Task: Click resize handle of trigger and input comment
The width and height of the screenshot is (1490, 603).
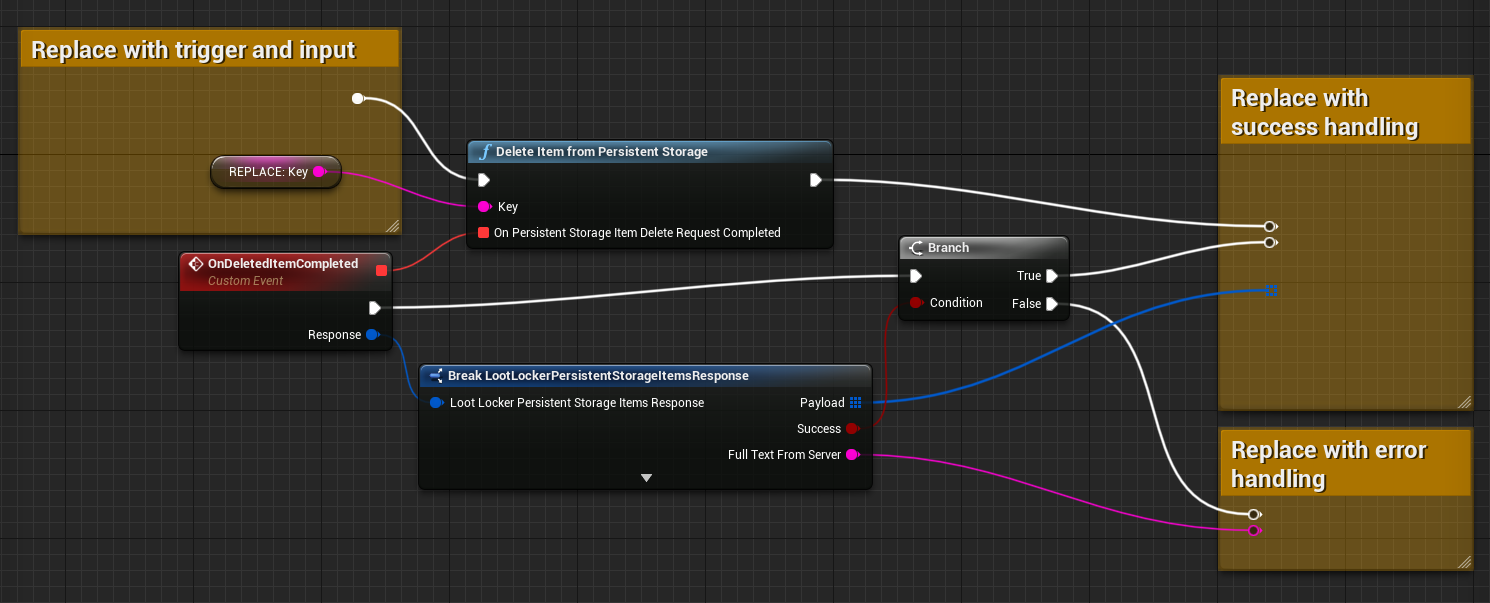Action: (392, 226)
